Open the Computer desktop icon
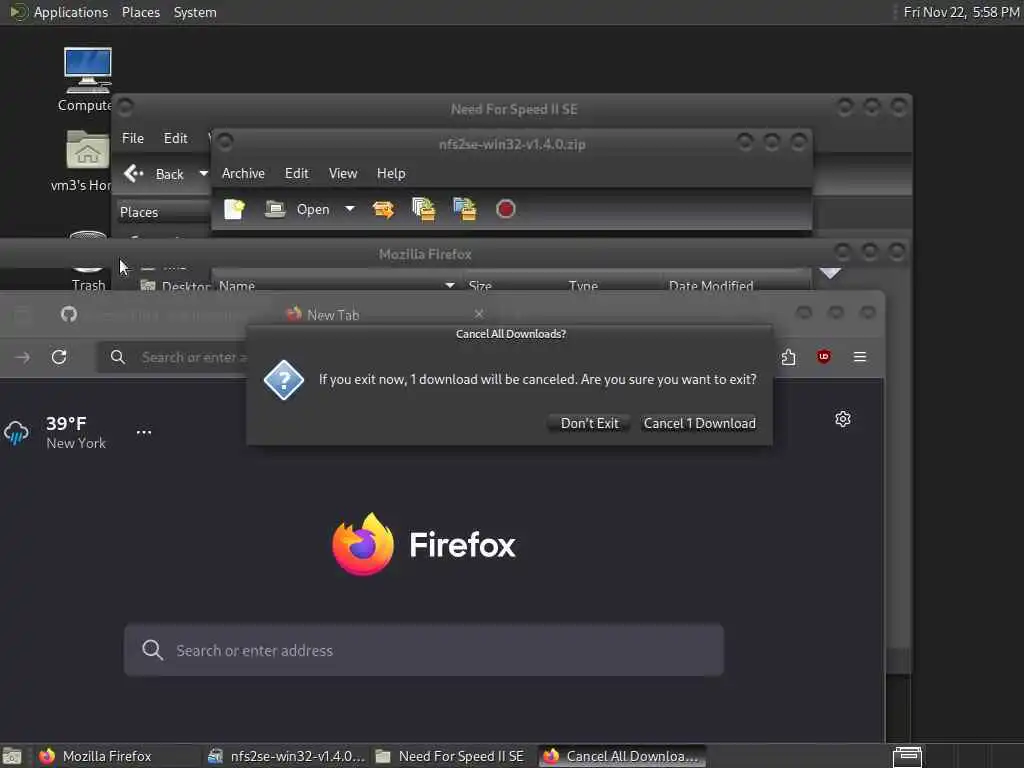The image size is (1024, 768). click(x=87, y=78)
